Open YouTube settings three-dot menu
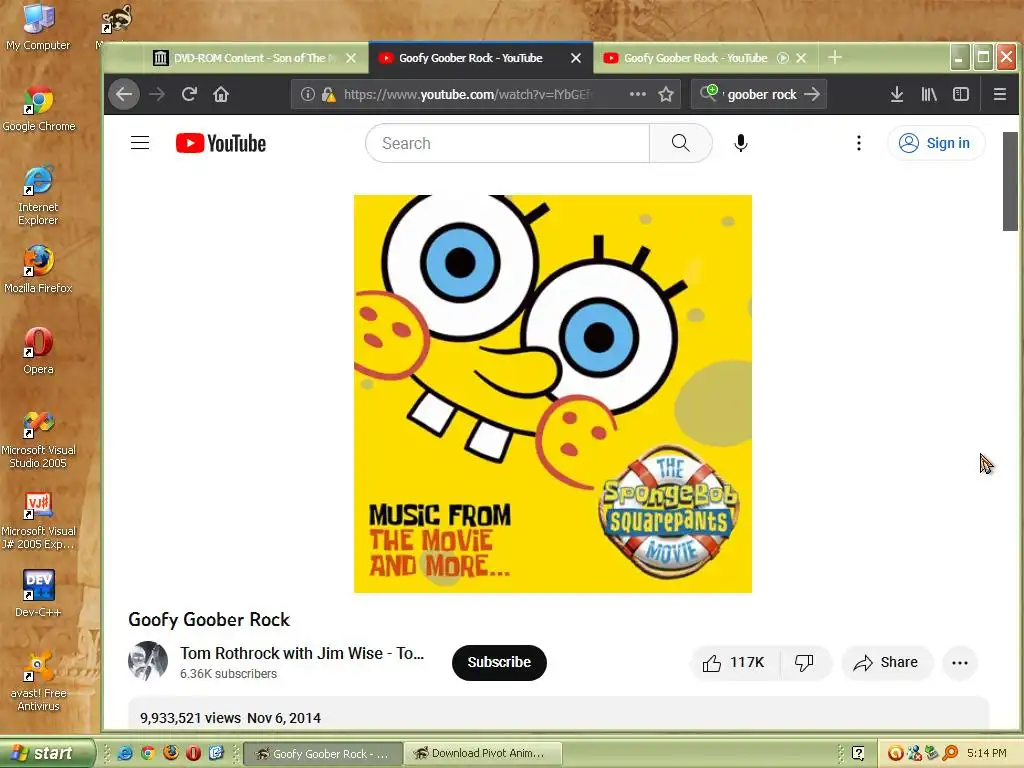 pyautogui.click(x=859, y=143)
